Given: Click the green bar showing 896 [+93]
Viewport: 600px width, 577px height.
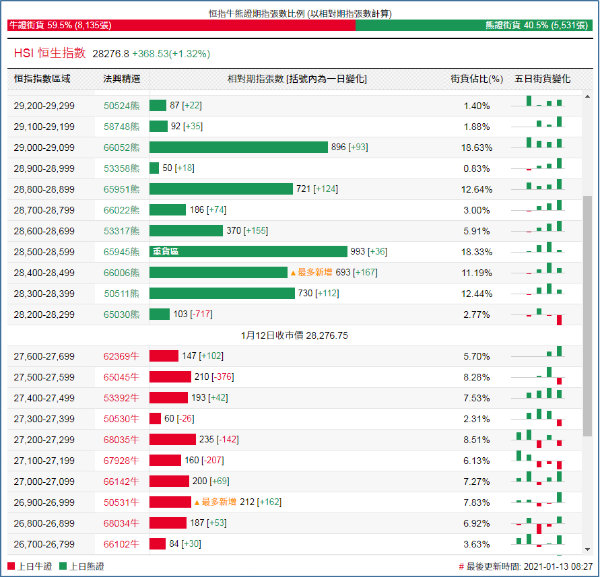Looking at the screenshot, I should click(x=238, y=147).
